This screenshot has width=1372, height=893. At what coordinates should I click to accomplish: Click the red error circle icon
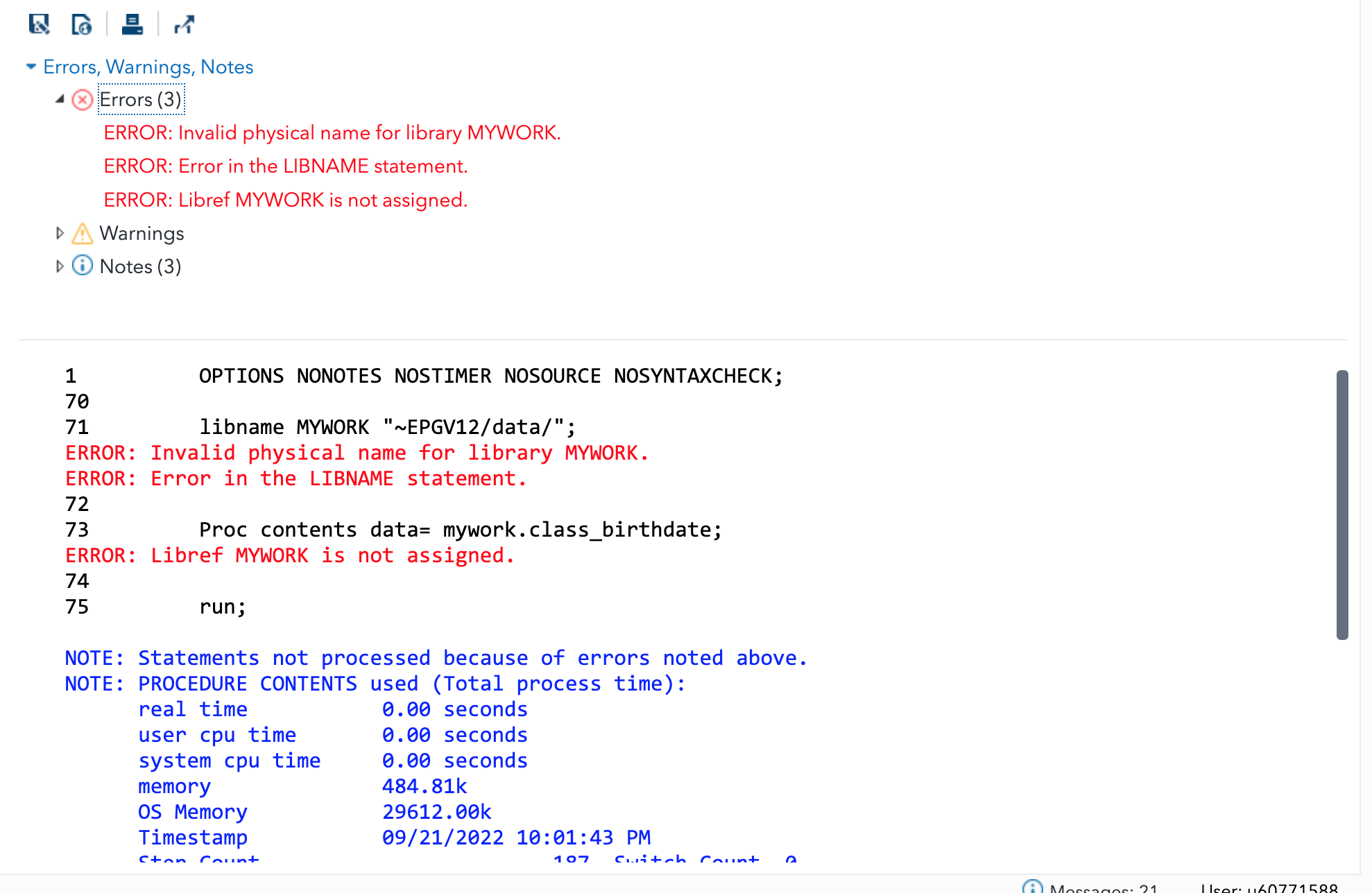point(83,100)
